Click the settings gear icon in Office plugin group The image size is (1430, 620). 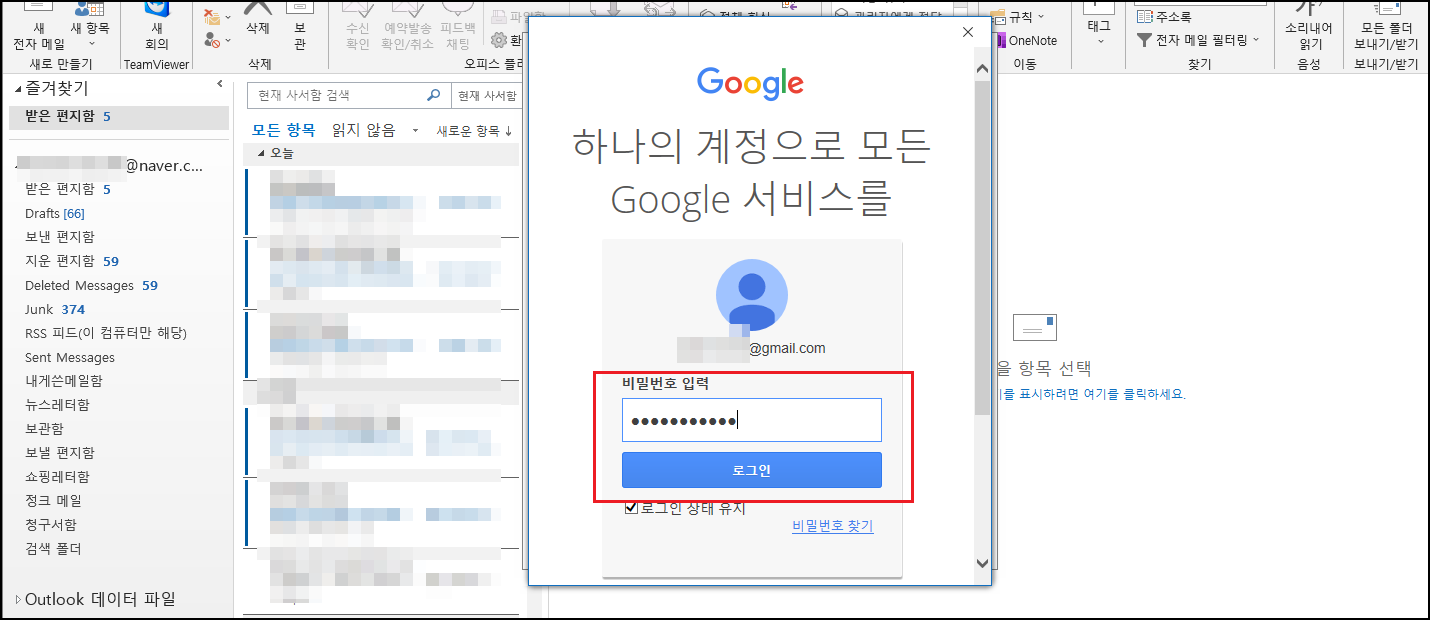(x=500, y=40)
